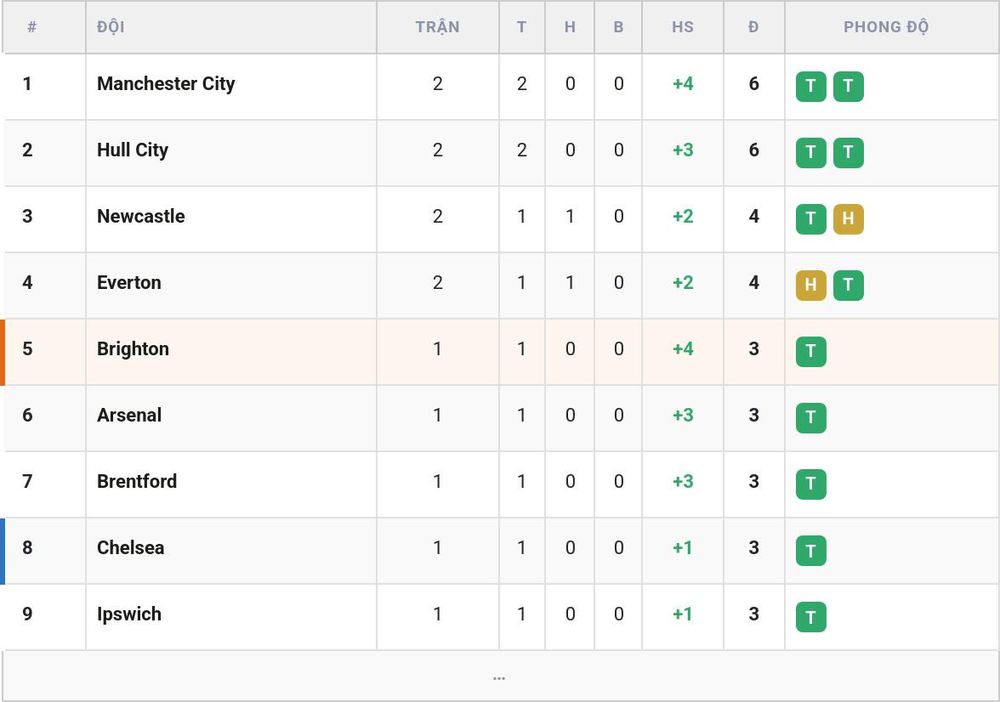Open the Manchester City team link
This screenshot has width=1000, height=702.
(x=166, y=84)
